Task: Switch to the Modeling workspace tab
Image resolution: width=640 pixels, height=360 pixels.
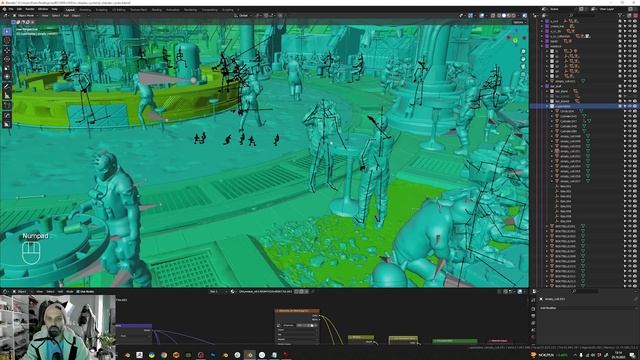Action: (85, 9)
